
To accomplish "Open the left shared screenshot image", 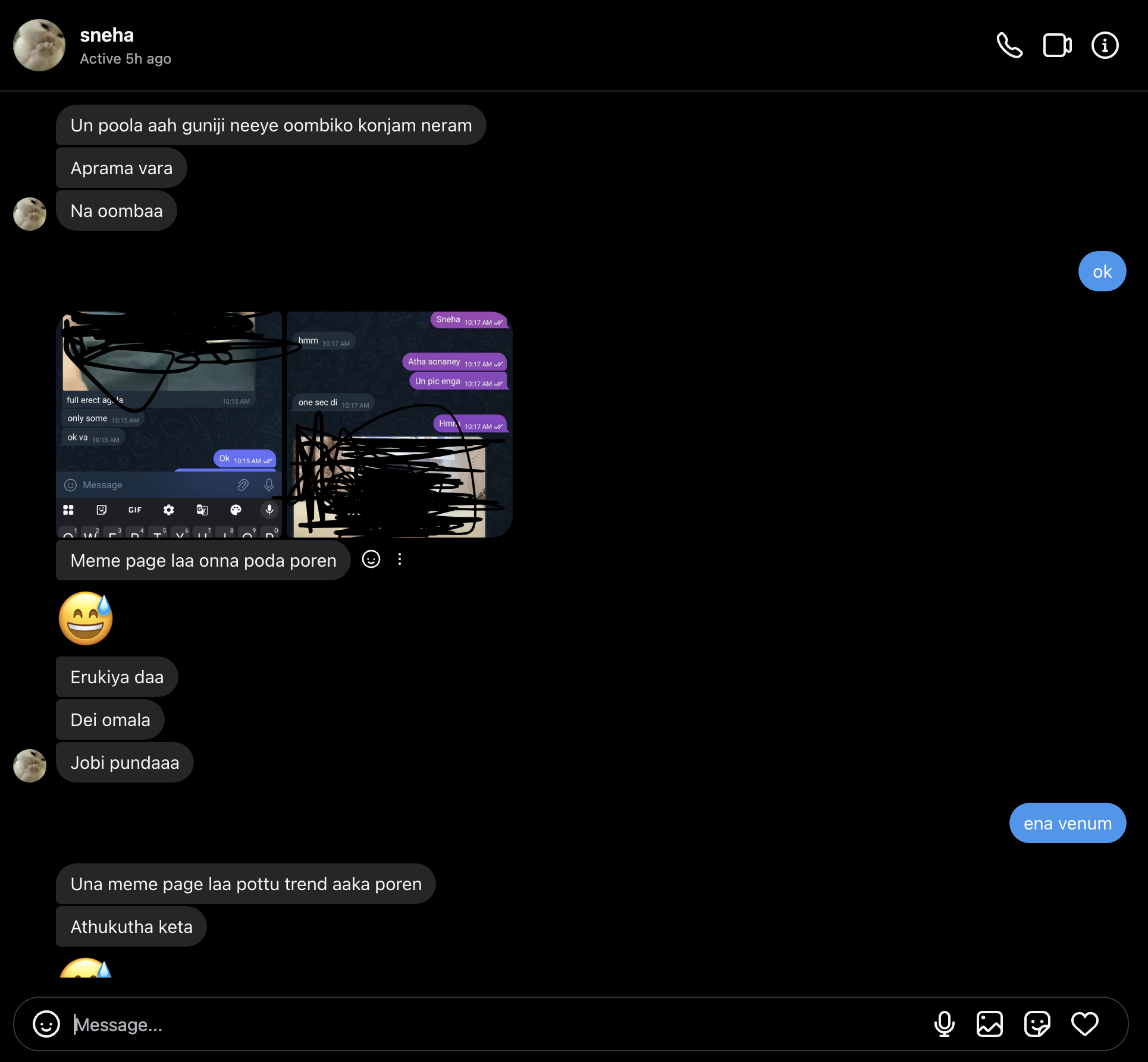I will coord(169,425).
